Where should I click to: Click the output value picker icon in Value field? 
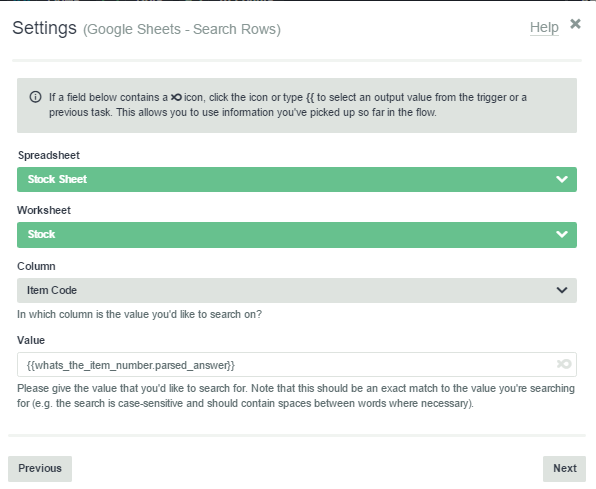[x=564, y=364]
